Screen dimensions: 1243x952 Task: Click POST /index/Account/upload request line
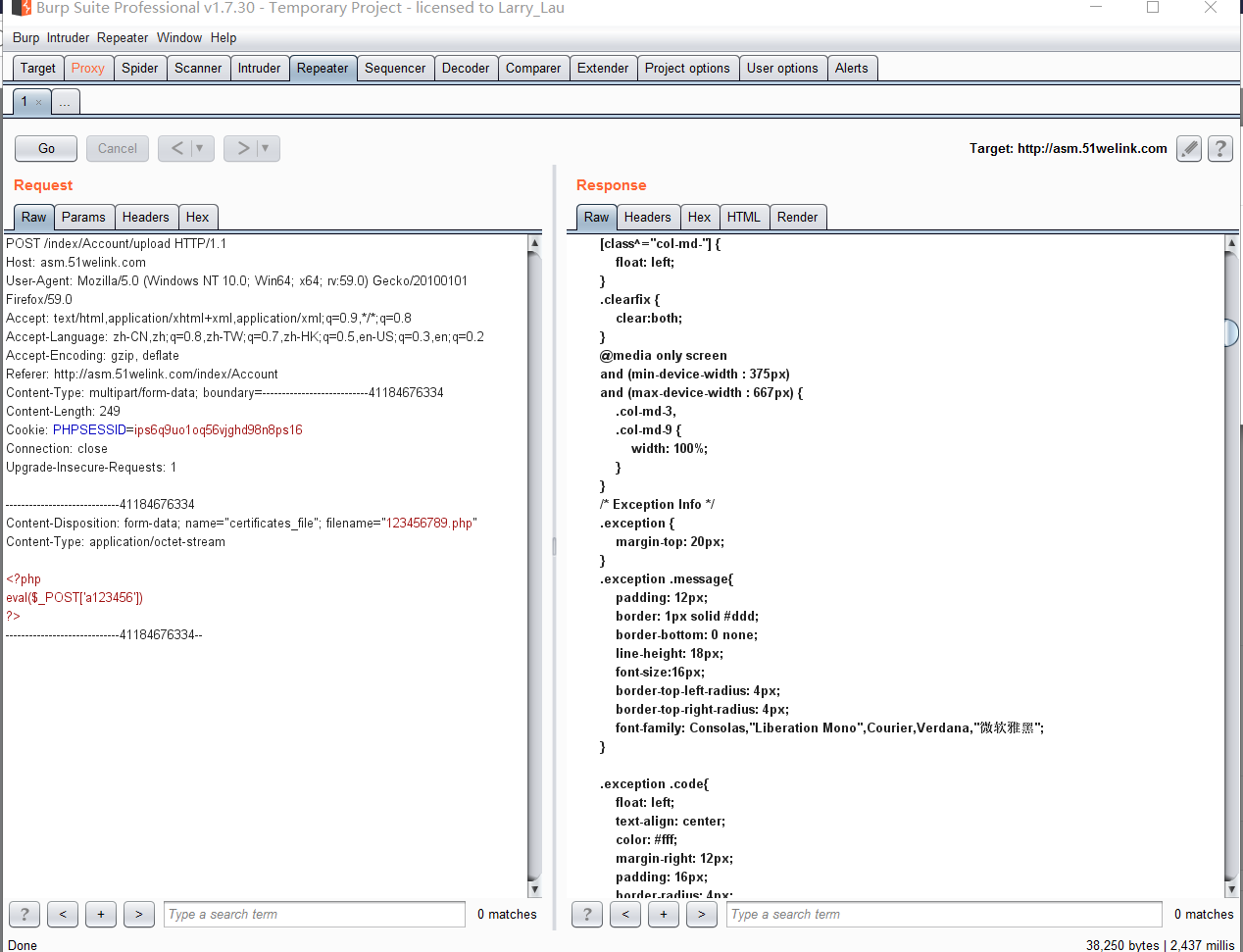(x=116, y=243)
